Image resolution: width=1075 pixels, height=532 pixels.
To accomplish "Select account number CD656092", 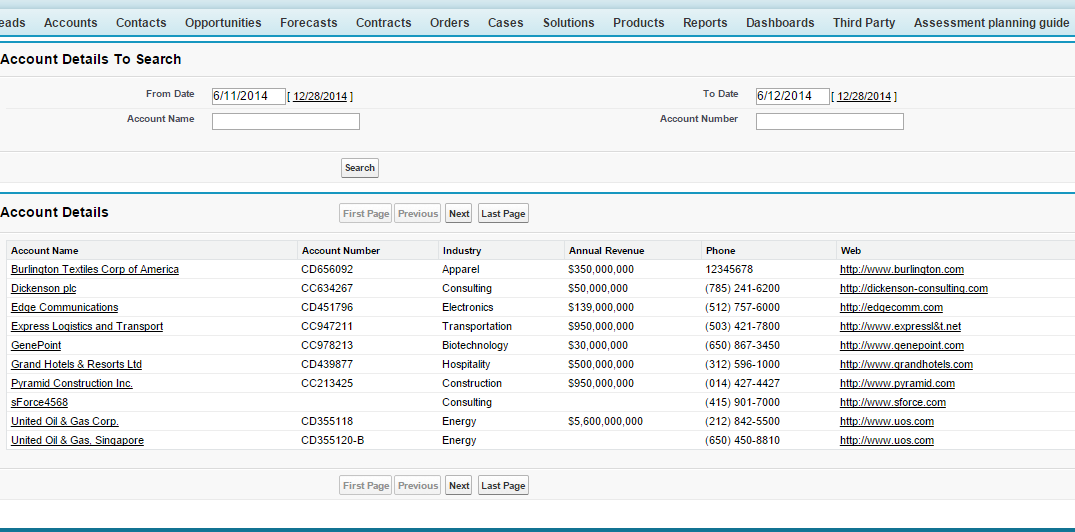I will [x=327, y=269].
